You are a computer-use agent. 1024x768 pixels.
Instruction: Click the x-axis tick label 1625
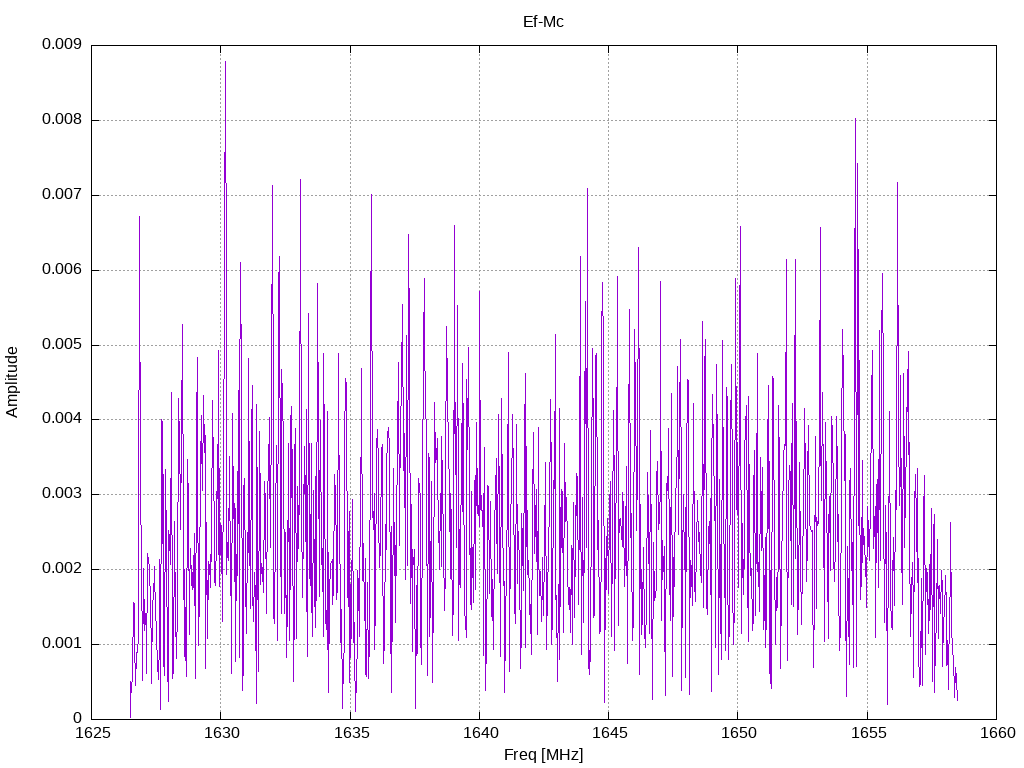coord(92,733)
